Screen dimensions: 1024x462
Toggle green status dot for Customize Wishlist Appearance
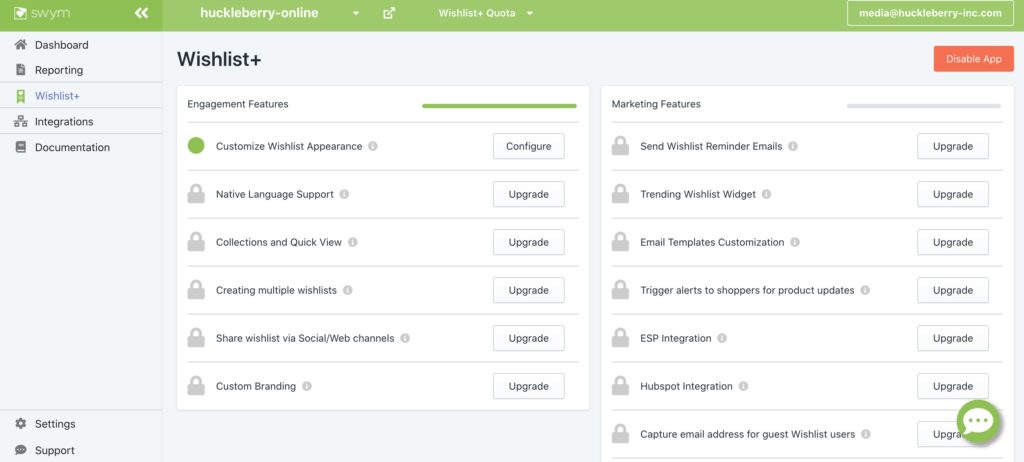[x=196, y=146]
